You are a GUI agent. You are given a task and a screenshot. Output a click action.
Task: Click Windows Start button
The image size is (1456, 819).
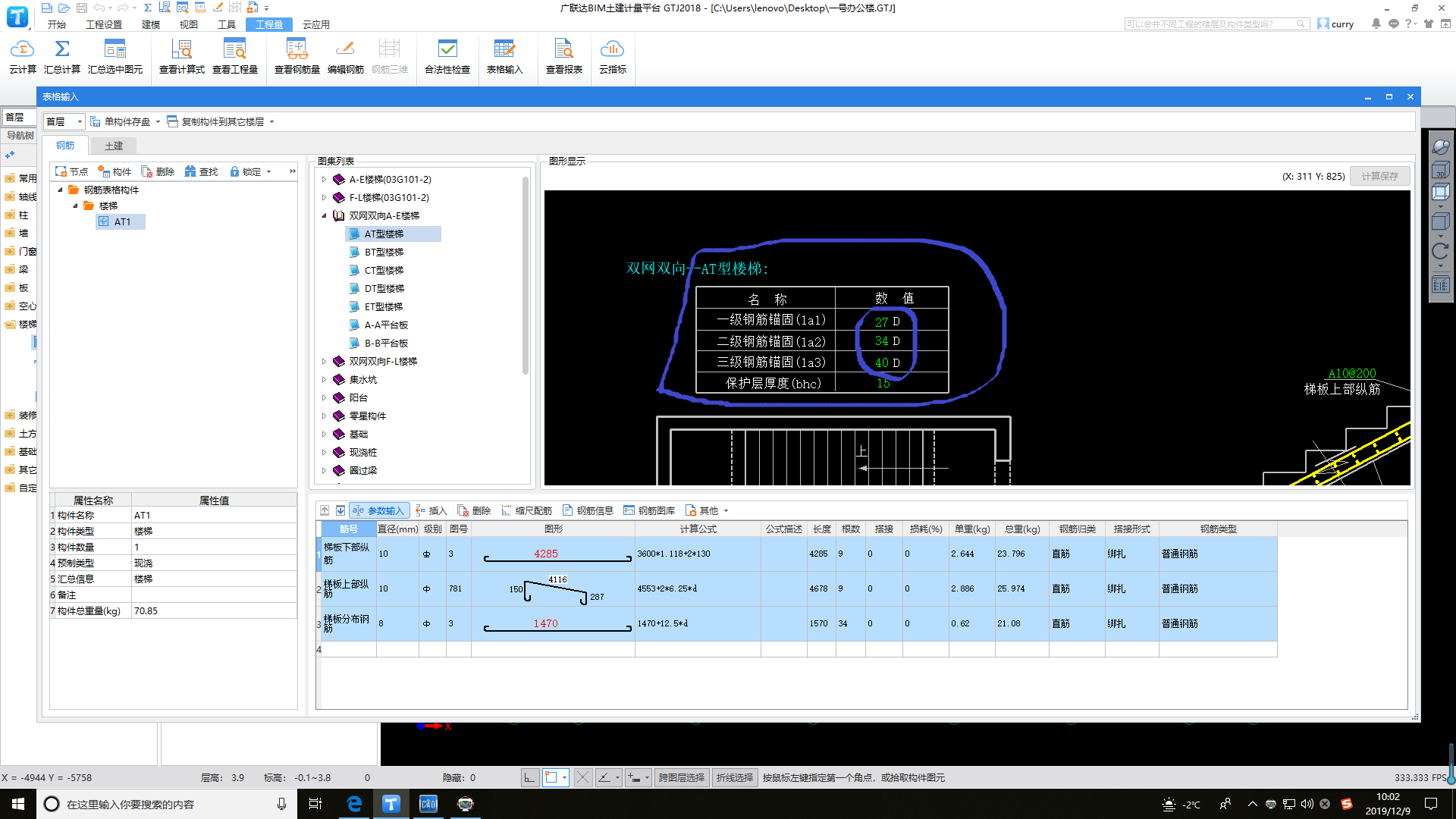18,804
